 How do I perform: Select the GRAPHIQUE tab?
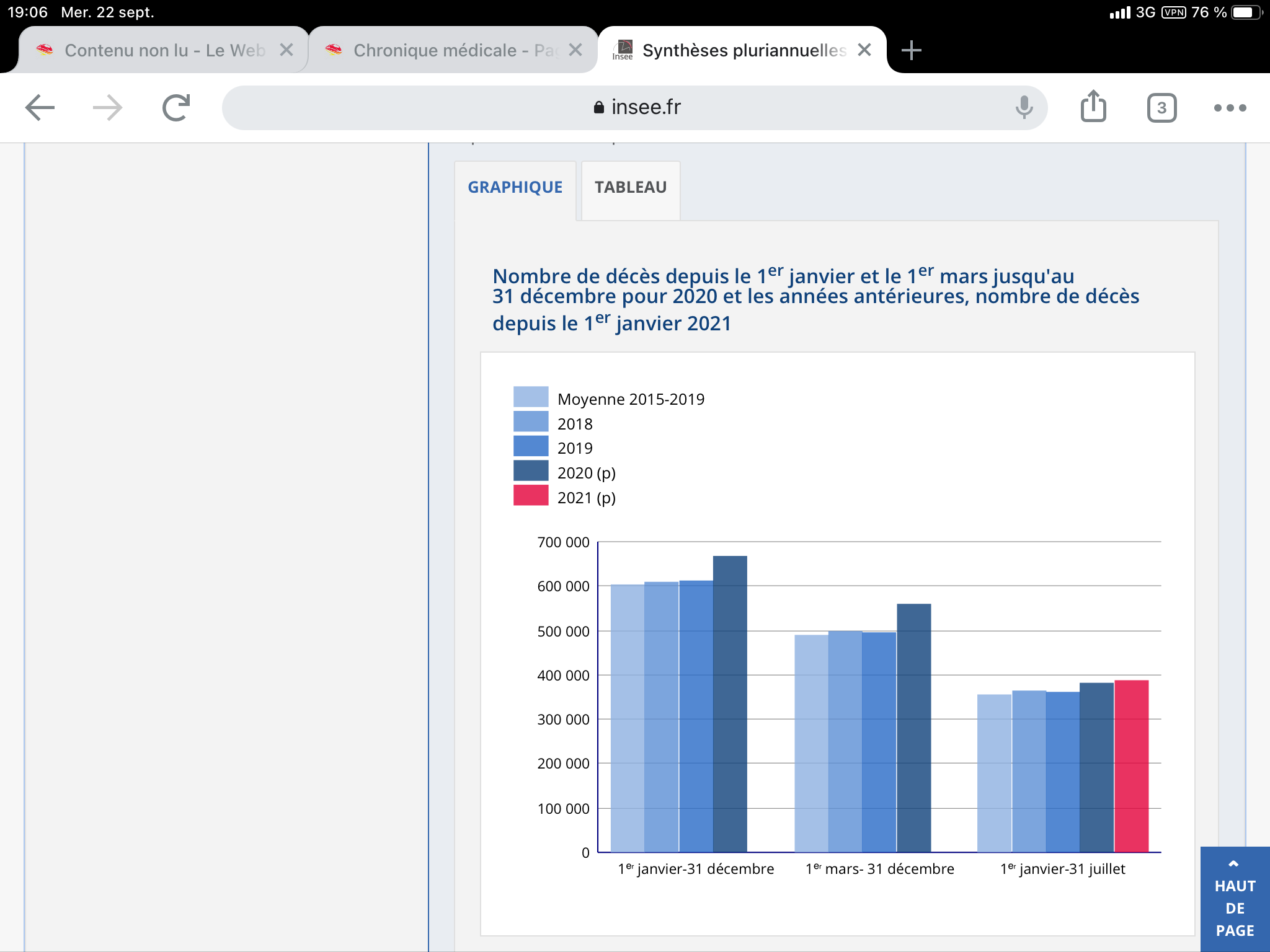(x=515, y=187)
